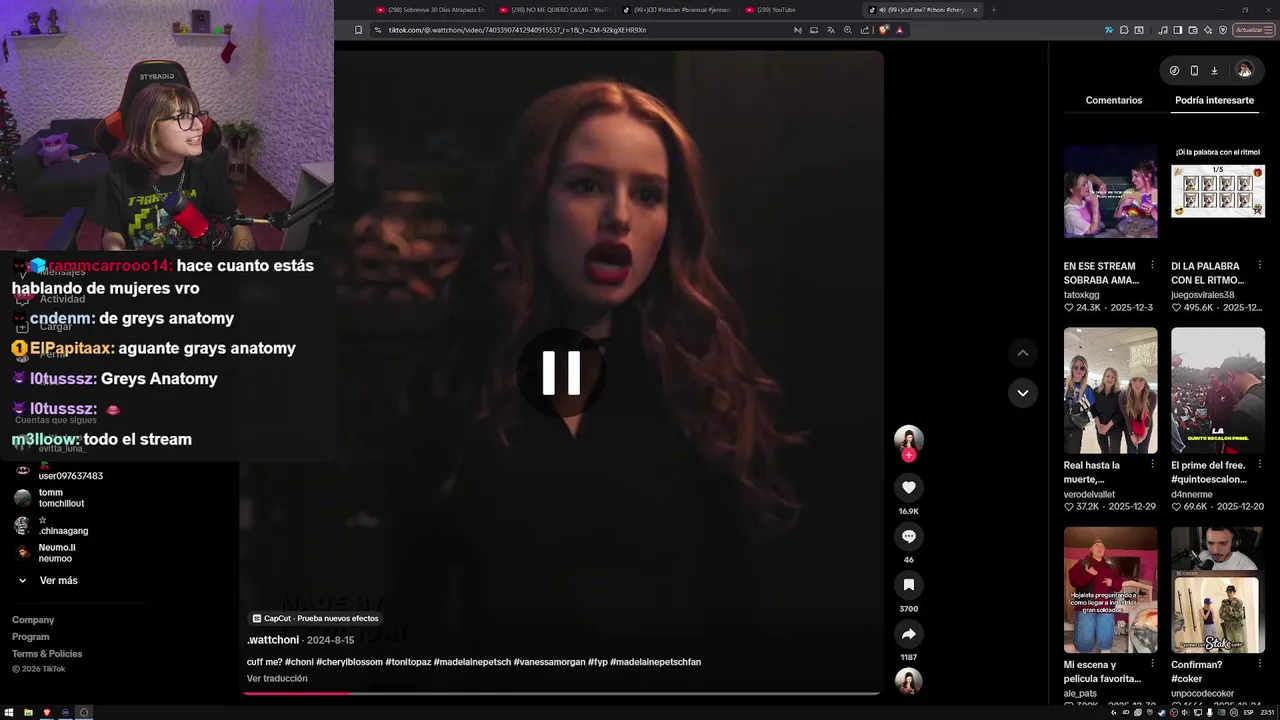Open more options for 'EN ESE STREAM' video
This screenshot has height=720, width=1280.
click(1152, 265)
